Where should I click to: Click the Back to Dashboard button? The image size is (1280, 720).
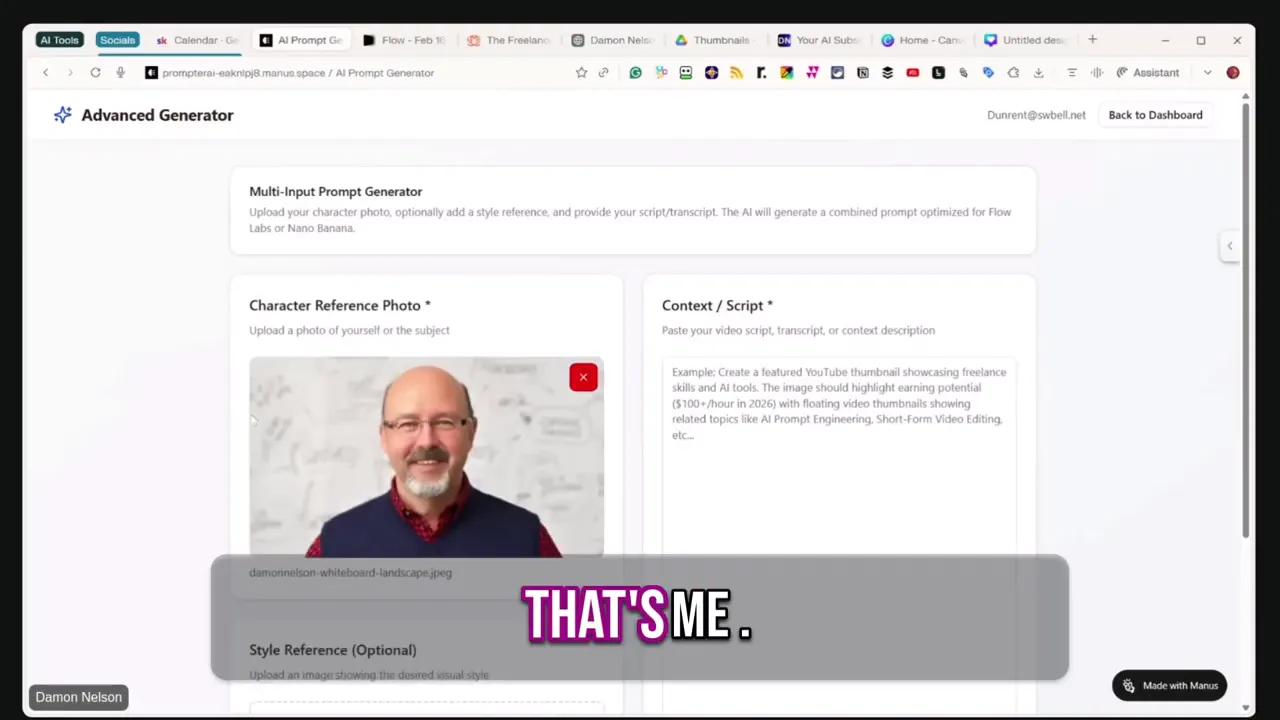1155,115
